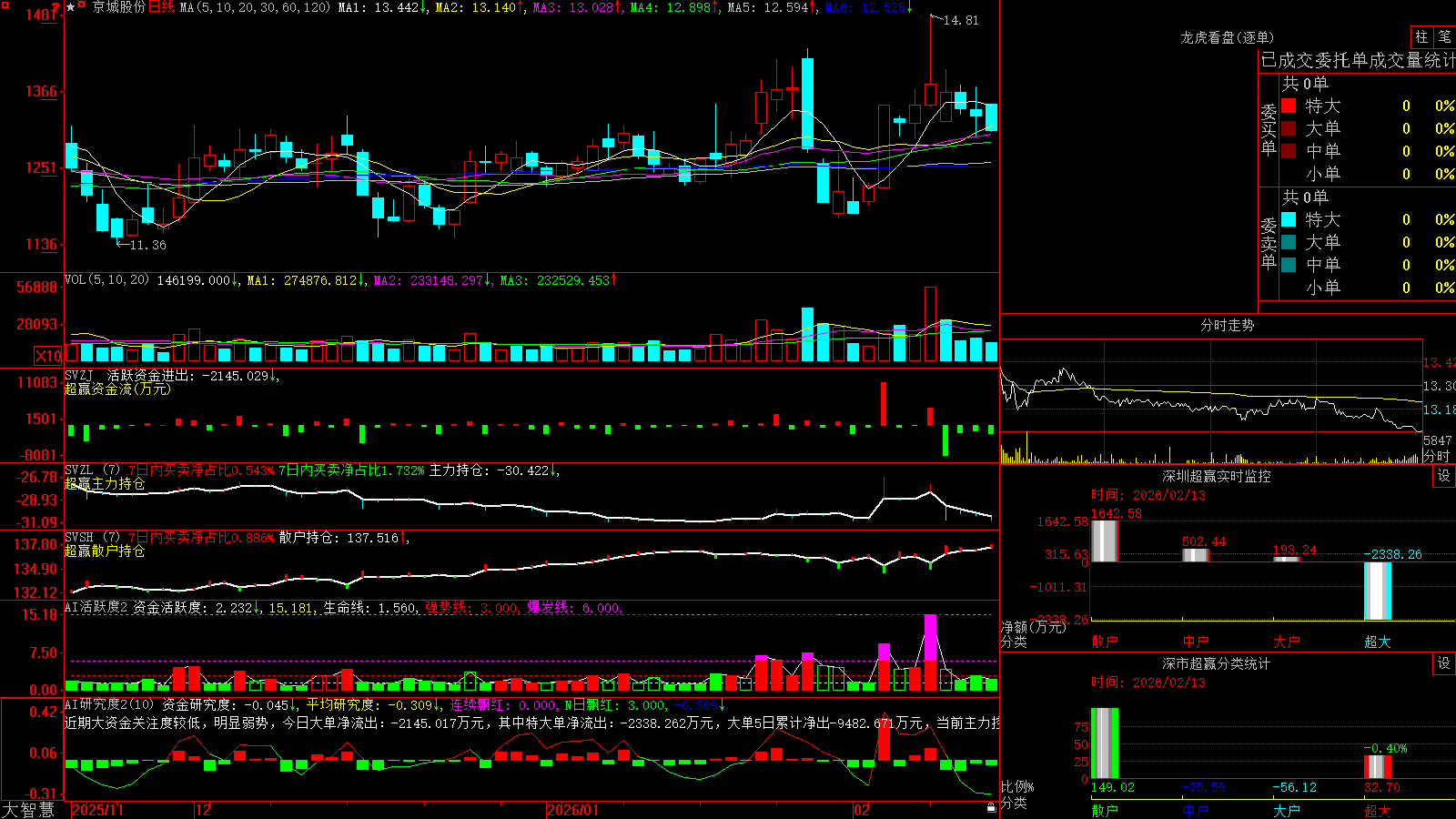Click the 京城股份 stock name
The width and height of the screenshot is (1456, 819).
point(119,7)
